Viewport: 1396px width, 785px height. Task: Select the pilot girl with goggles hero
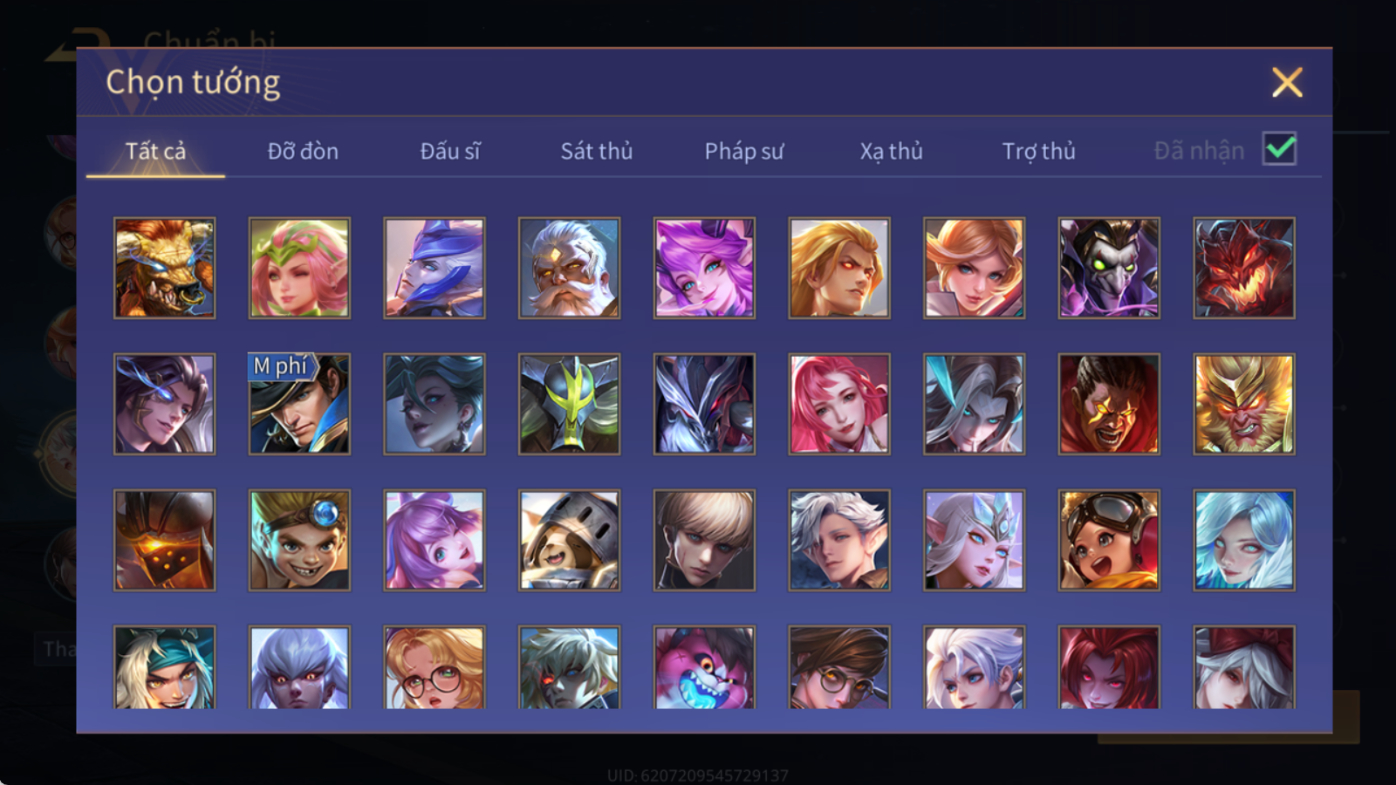point(1109,540)
